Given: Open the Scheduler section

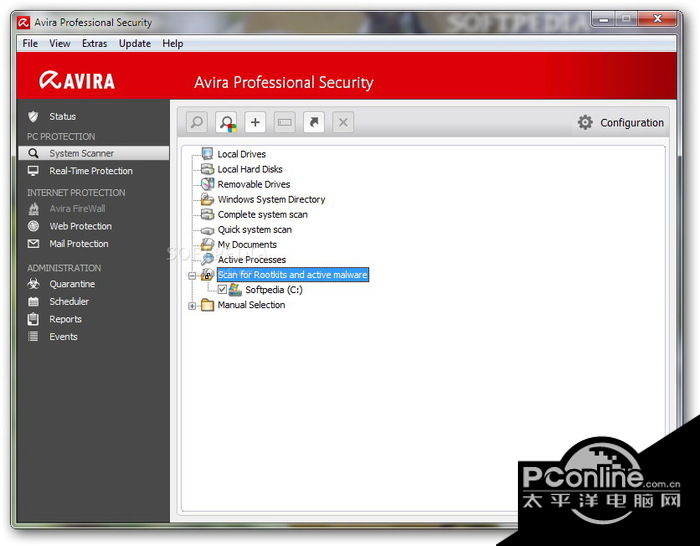Looking at the screenshot, I should click(69, 301).
